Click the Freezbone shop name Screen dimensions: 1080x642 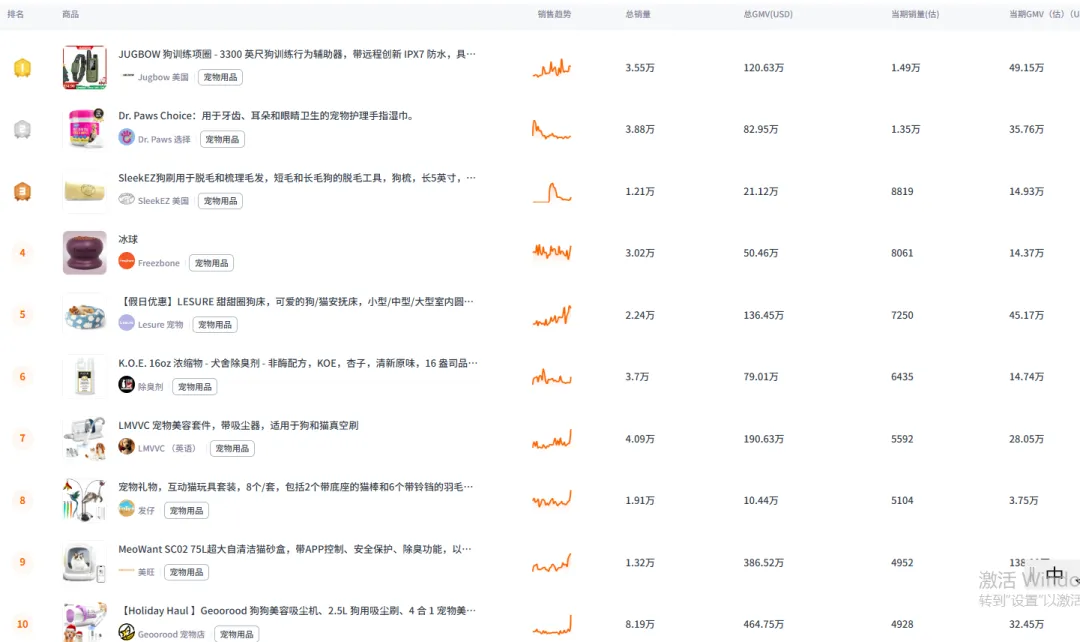(x=158, y=262)
